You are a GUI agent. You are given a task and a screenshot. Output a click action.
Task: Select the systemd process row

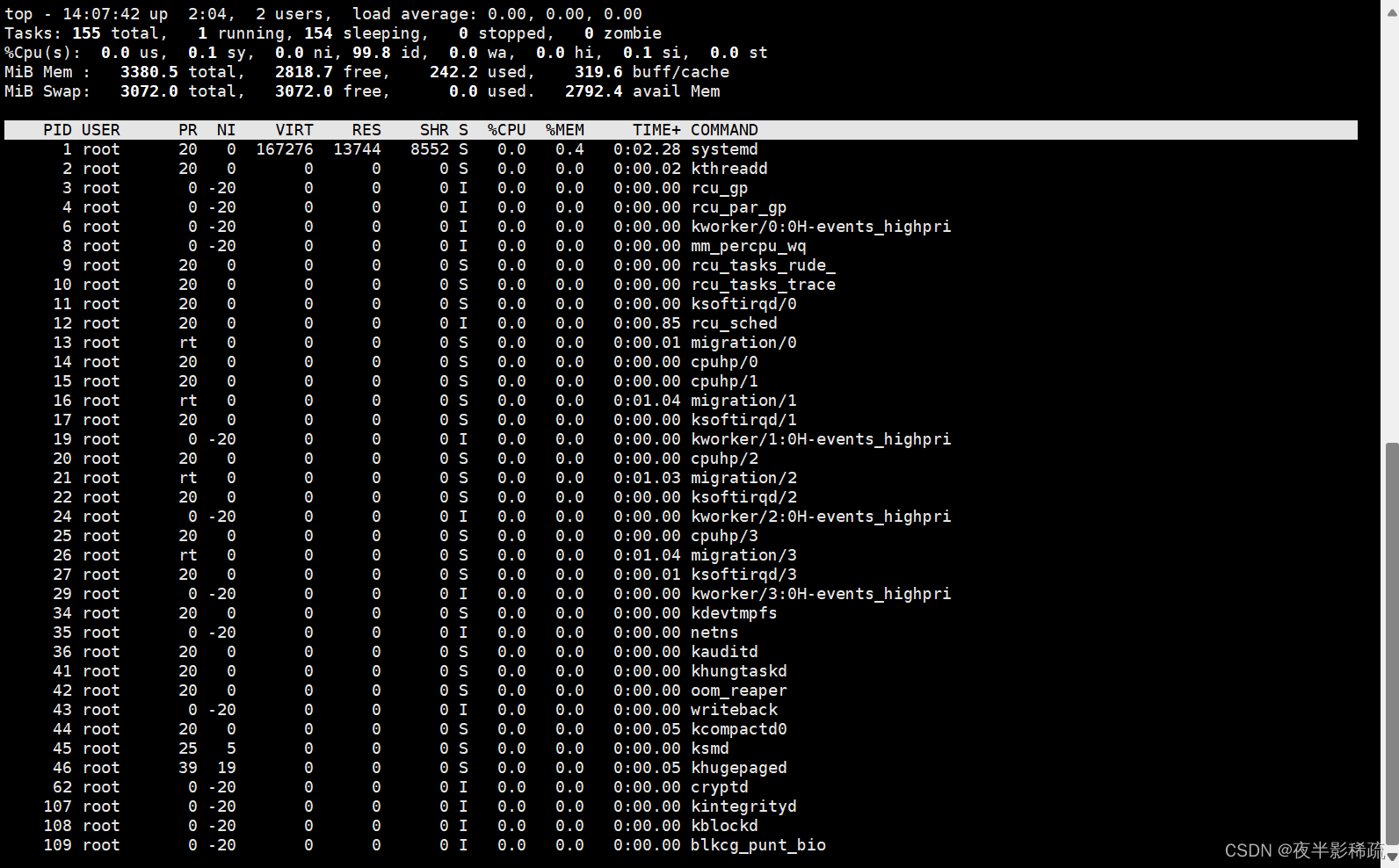pos(681,149)
